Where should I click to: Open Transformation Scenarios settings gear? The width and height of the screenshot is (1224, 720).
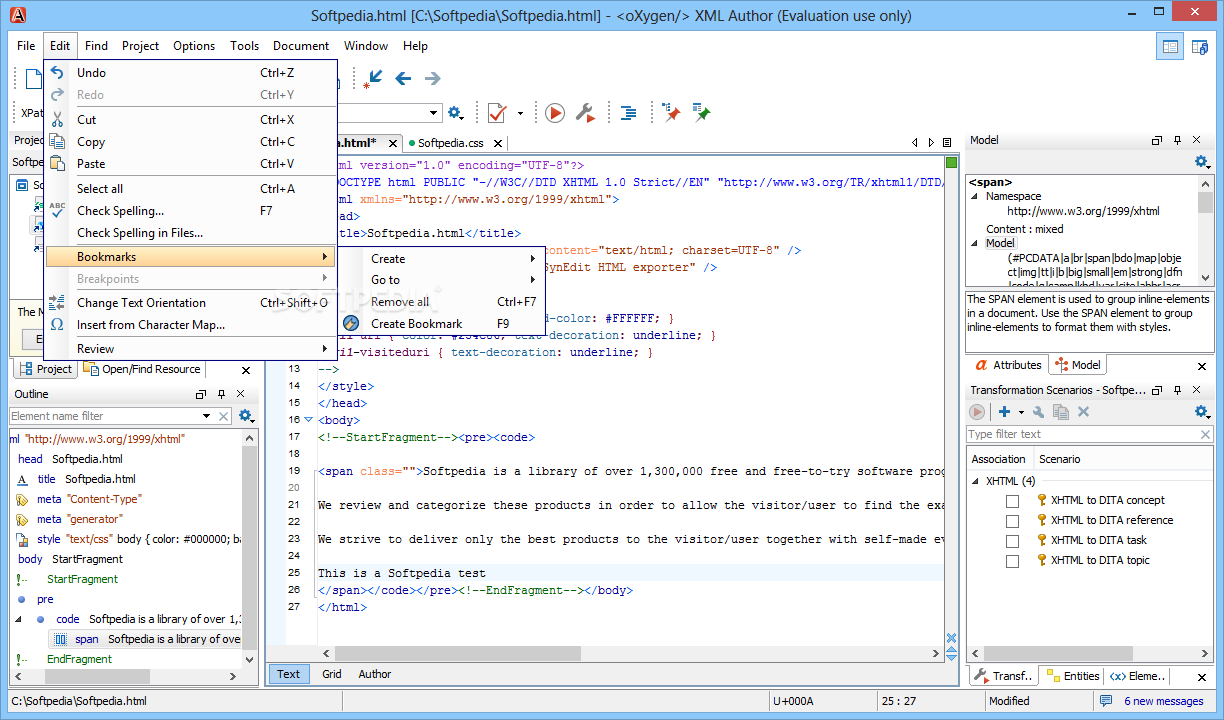point(1202,412)
